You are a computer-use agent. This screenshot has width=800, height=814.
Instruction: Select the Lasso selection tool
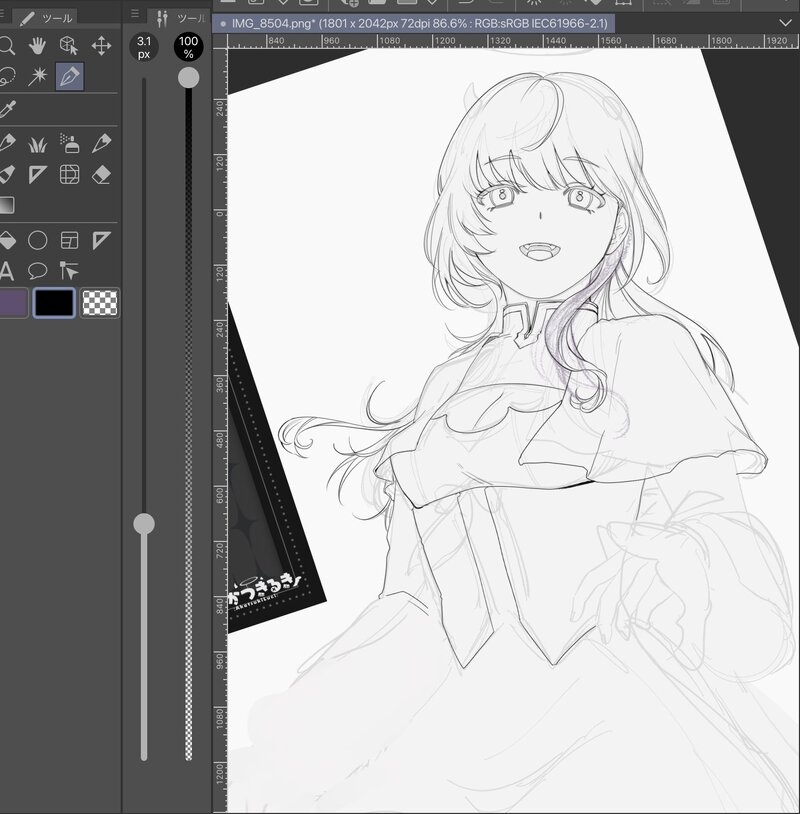7,76
